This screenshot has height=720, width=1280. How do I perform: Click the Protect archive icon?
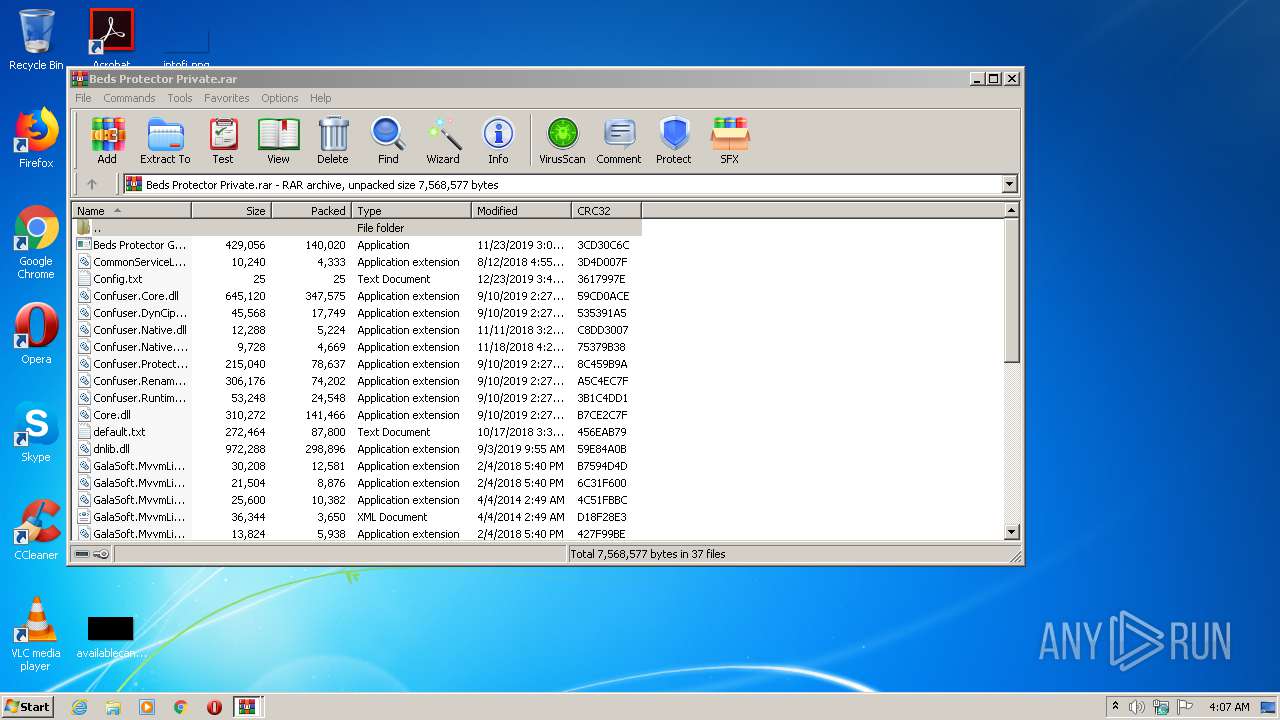[674, 140]
